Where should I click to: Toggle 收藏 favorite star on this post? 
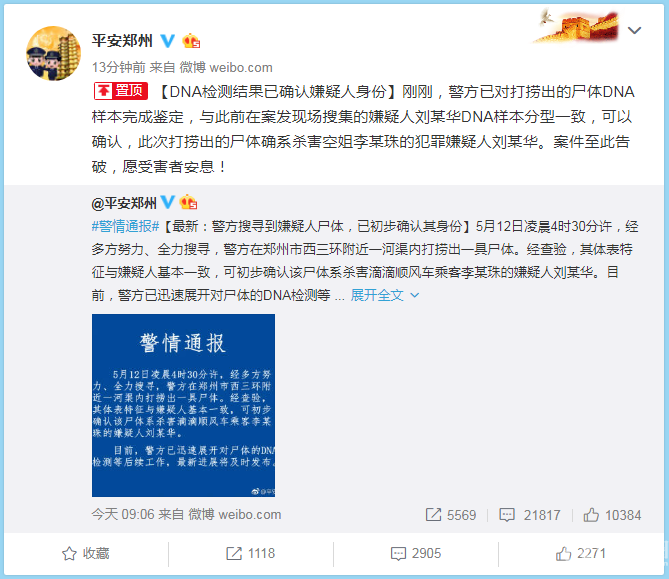(86, 553)
